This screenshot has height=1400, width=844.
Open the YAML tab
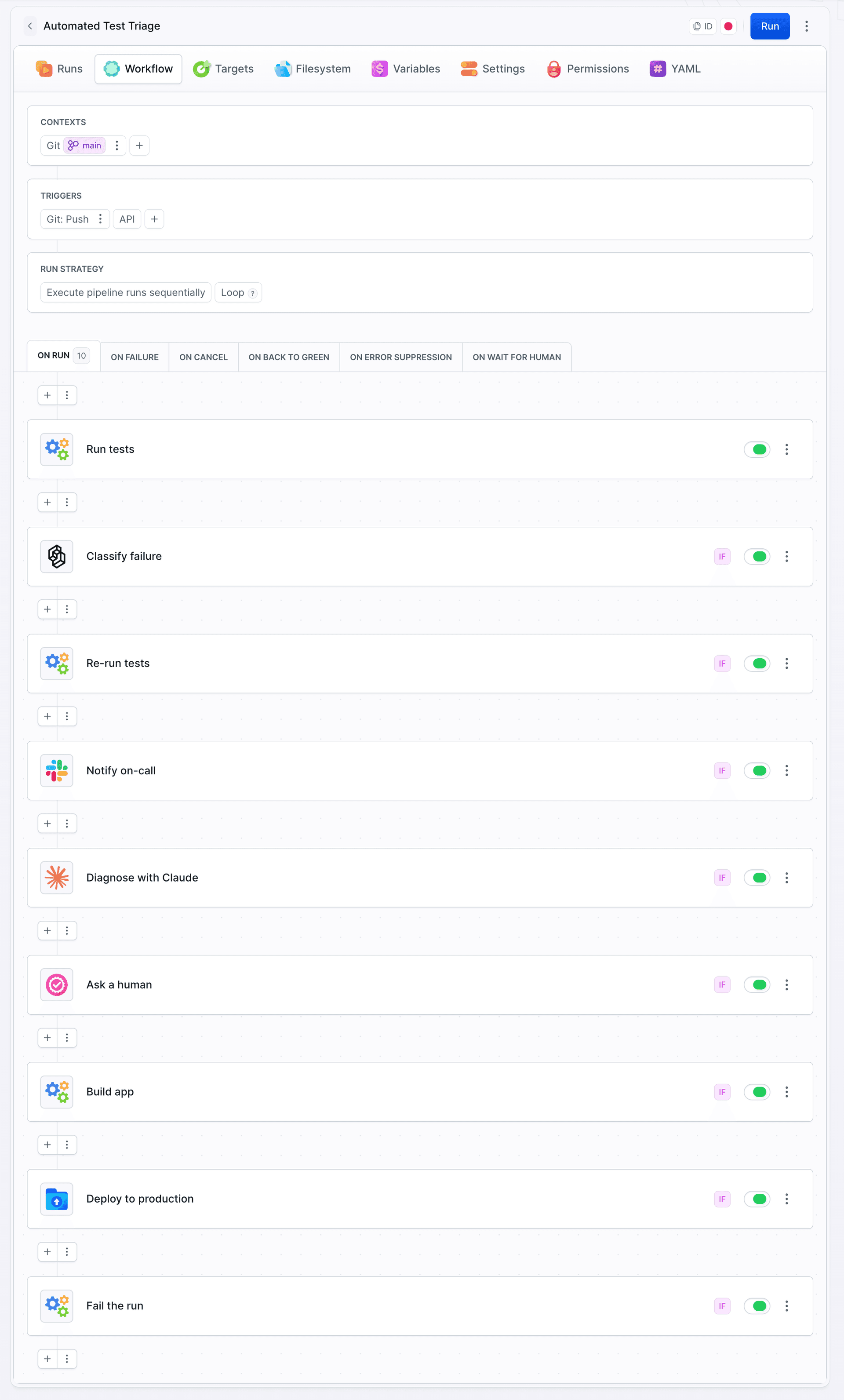[x=675, y=69]
